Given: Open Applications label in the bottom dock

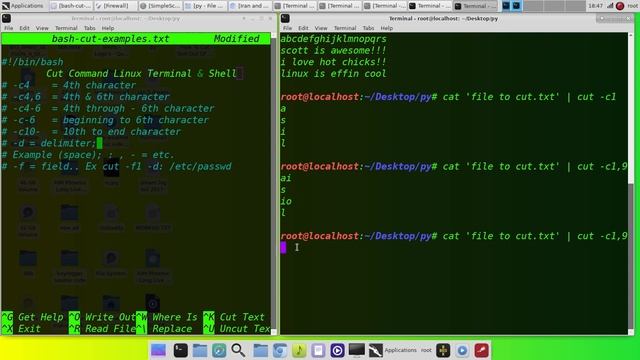Looking at the screenshot, I should pyautogui.click(x=400, y=350).
